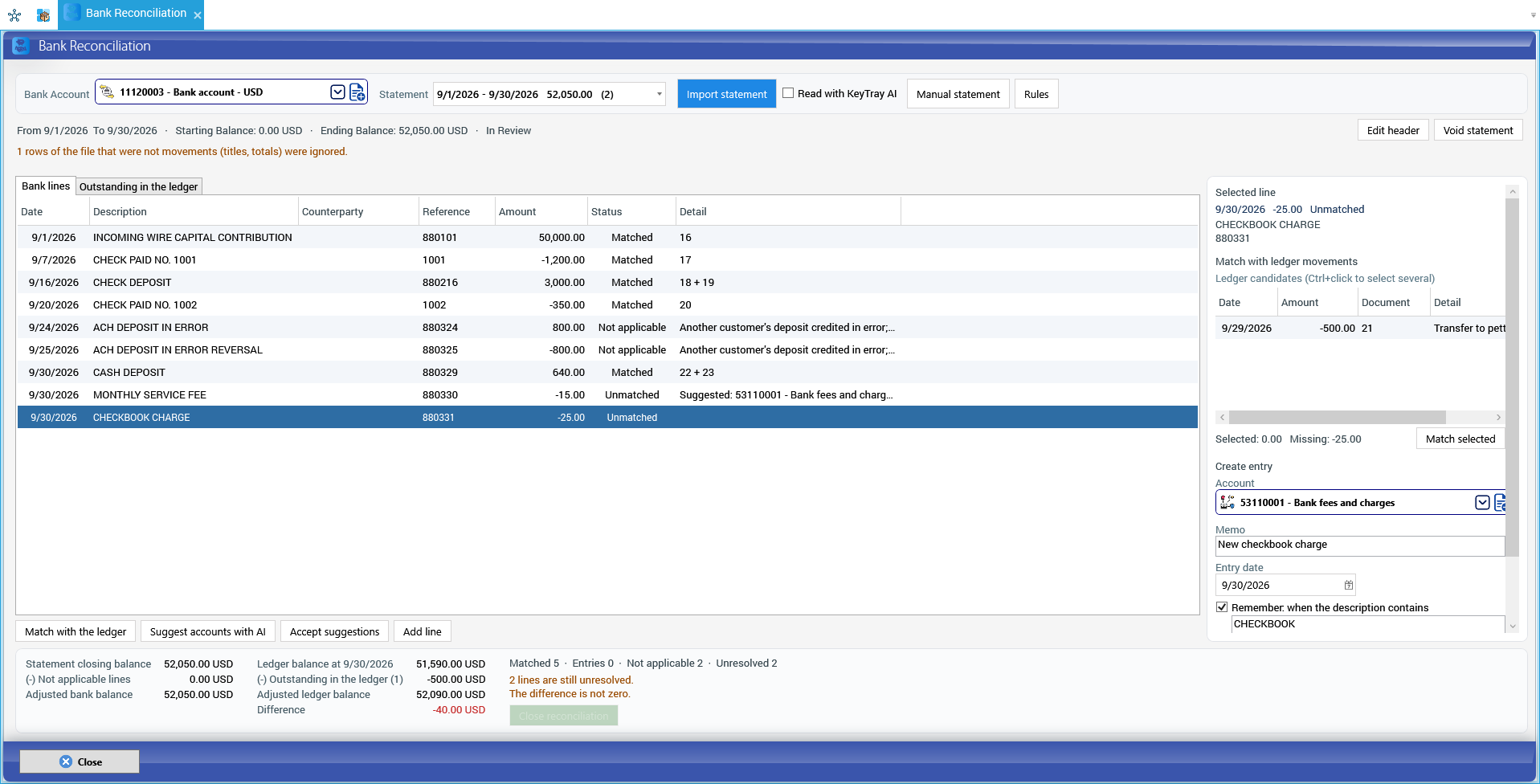
Task: Open the Entry date calendar picker
Action: click(1349, 586)
